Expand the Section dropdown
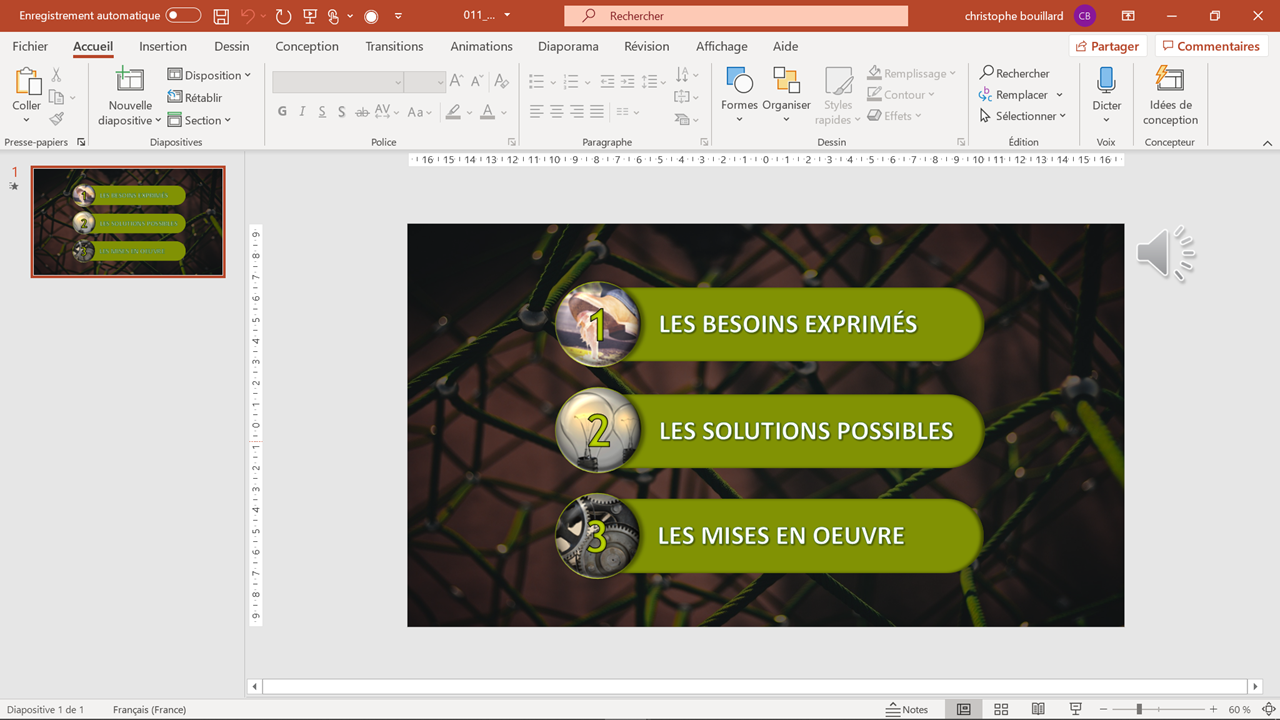The width and height of the screenshot is (1280, 720). click(200, 120)
